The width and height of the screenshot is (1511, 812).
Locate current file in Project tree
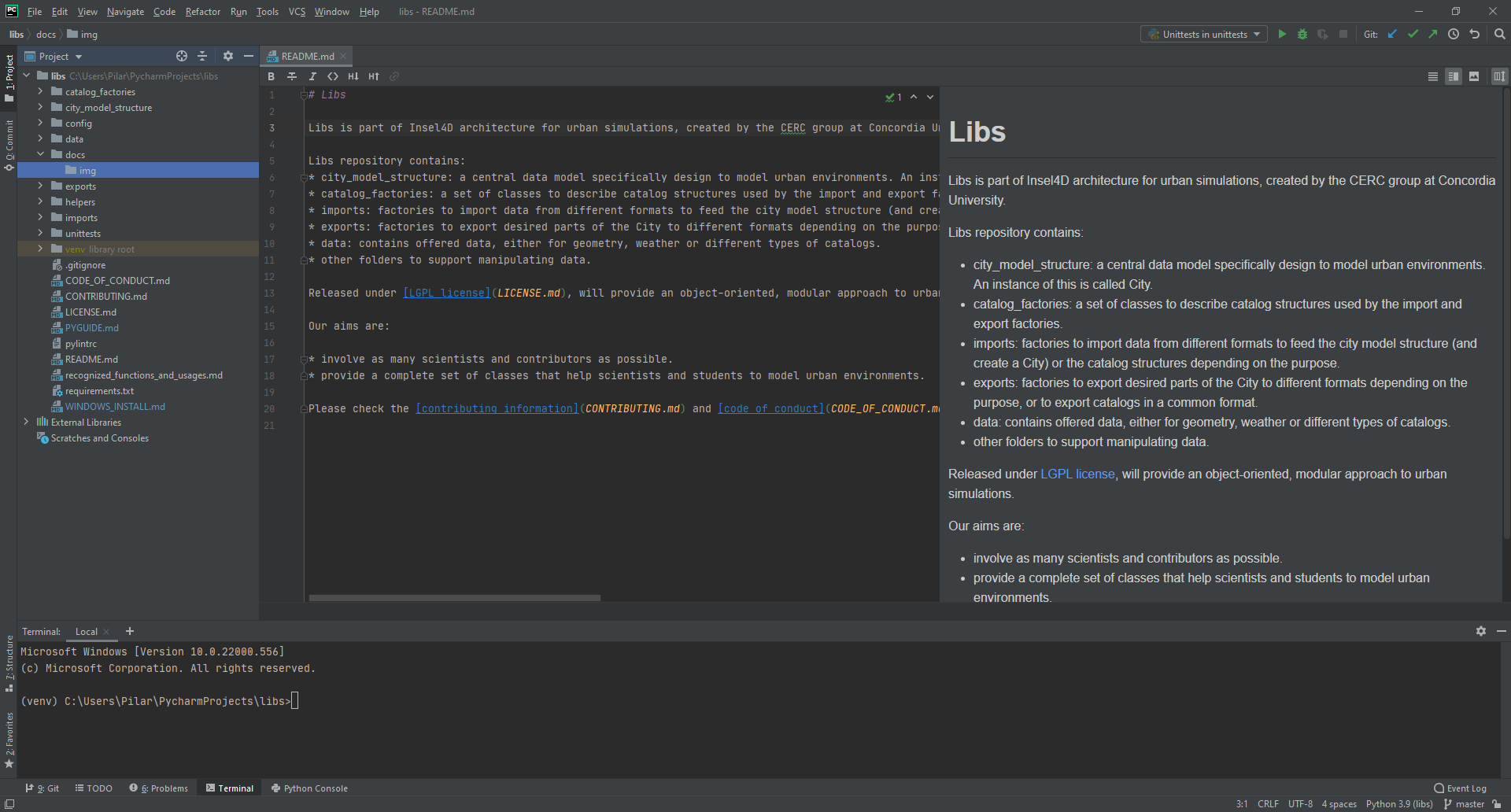(x=182, y=56)
